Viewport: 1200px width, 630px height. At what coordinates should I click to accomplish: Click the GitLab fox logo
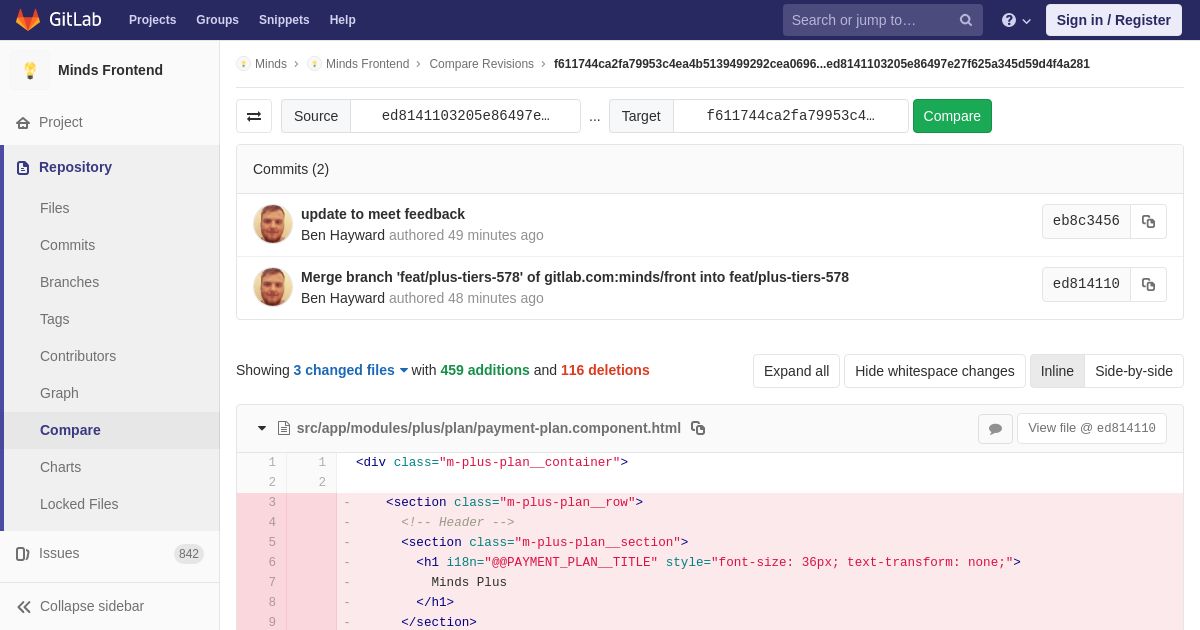(28, 20)
